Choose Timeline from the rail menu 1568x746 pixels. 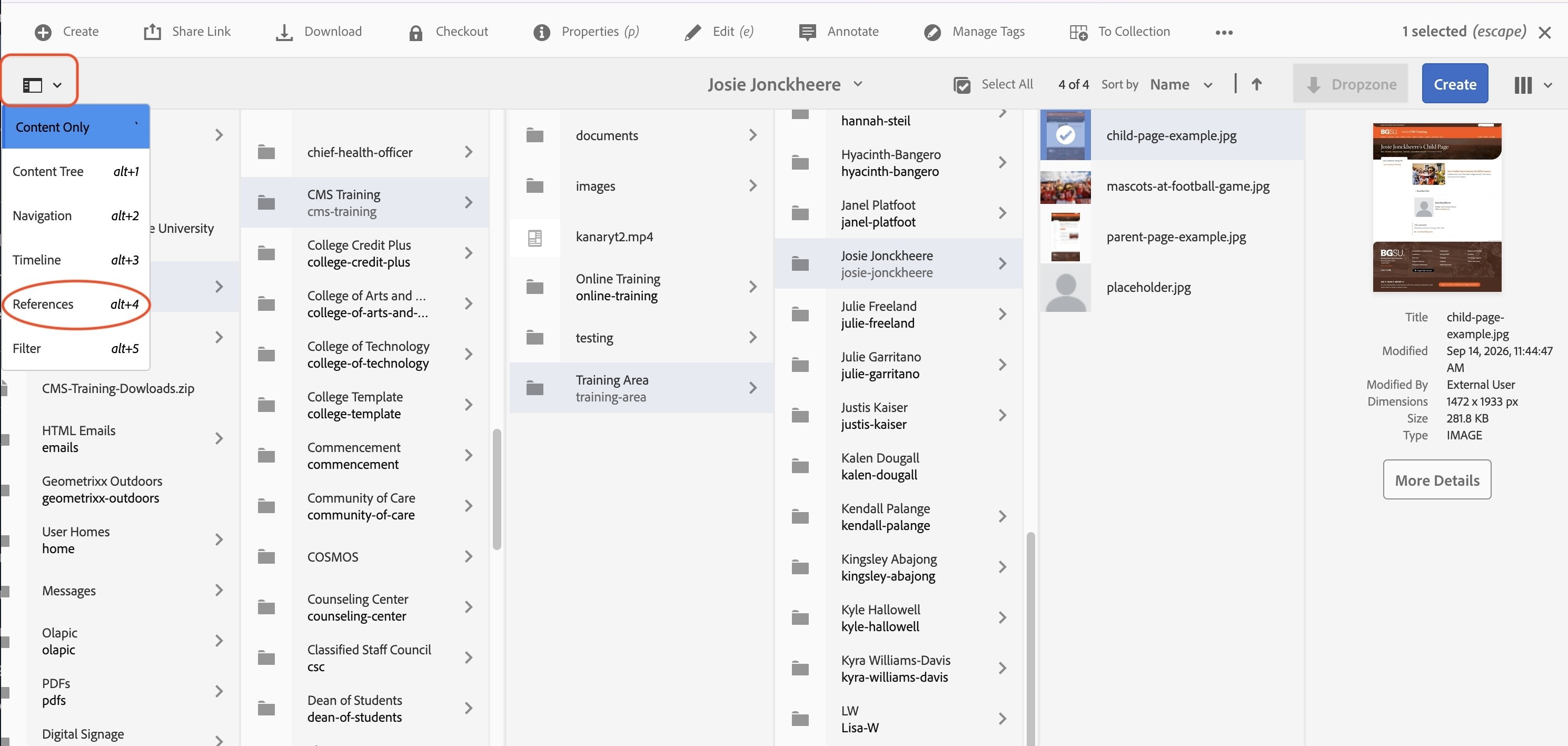click(x=76, y=260)
